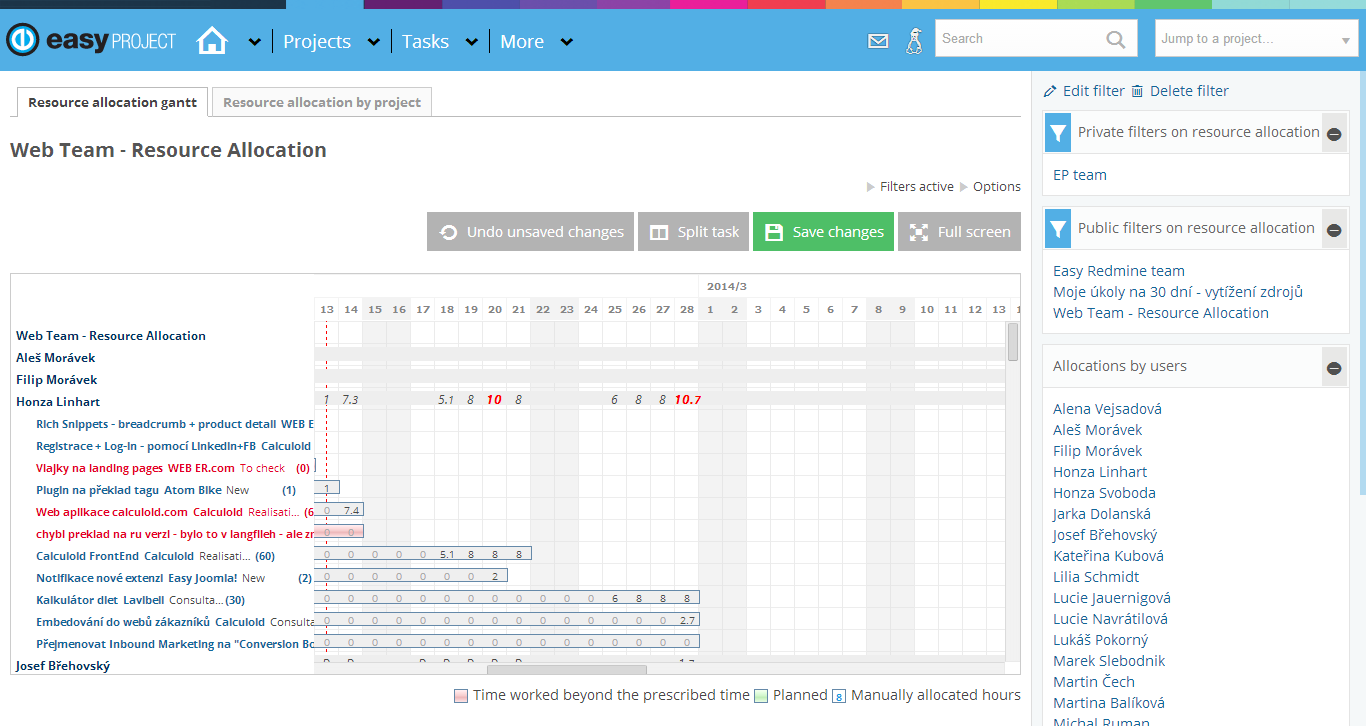1366x726 pixels.
Task: Open the Projects menu
Action: 317,42
